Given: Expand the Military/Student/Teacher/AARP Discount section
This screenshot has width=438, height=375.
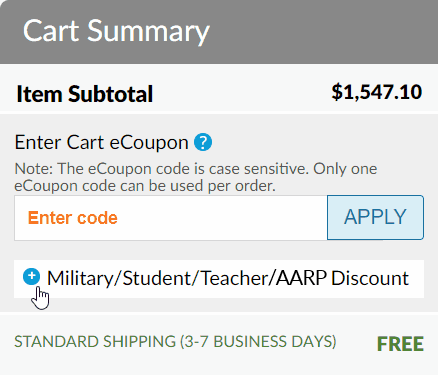Looking at the screenshot, I should point(219,279).
